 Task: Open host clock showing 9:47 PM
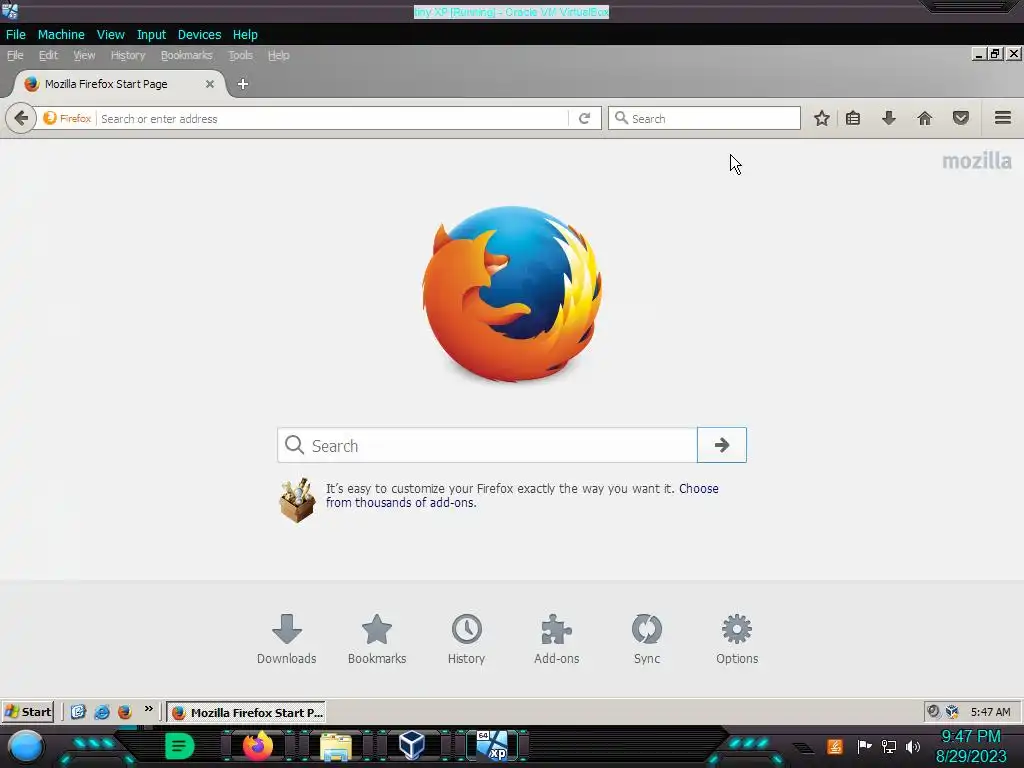[971, 746]
